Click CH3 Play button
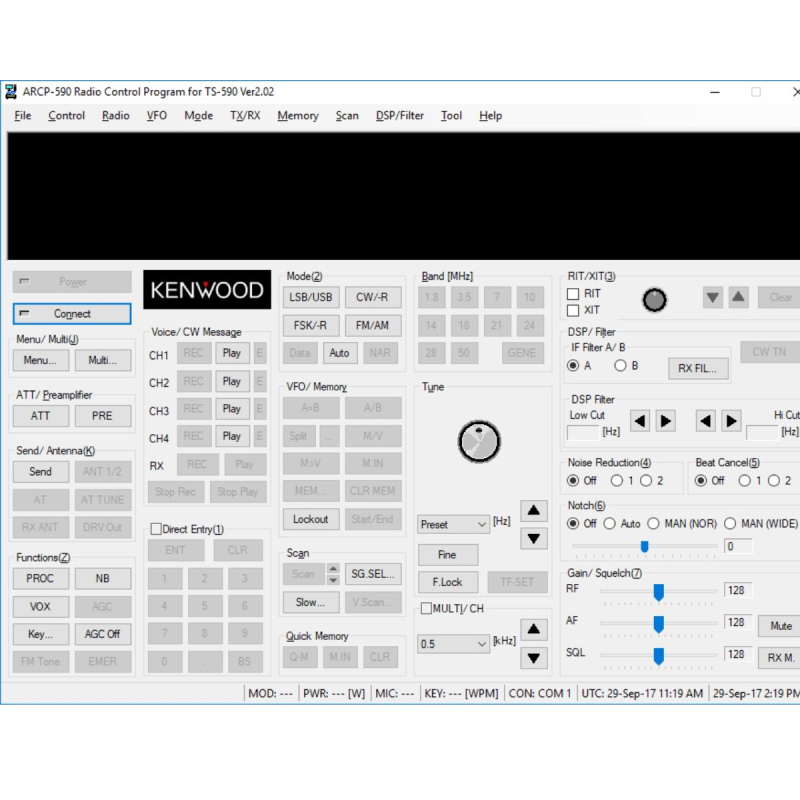 232,409
